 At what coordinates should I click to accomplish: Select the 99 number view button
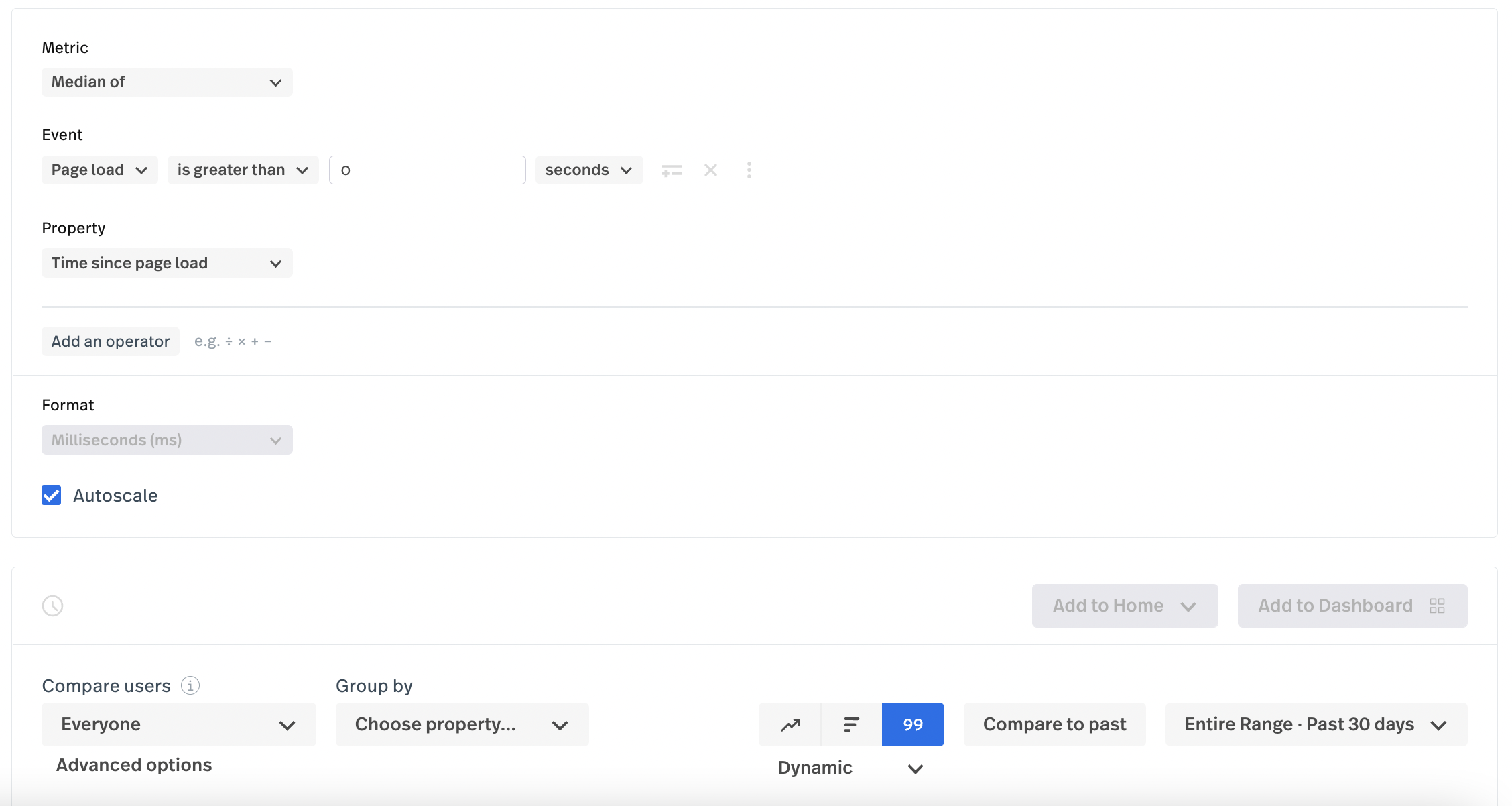pos(912,724)
